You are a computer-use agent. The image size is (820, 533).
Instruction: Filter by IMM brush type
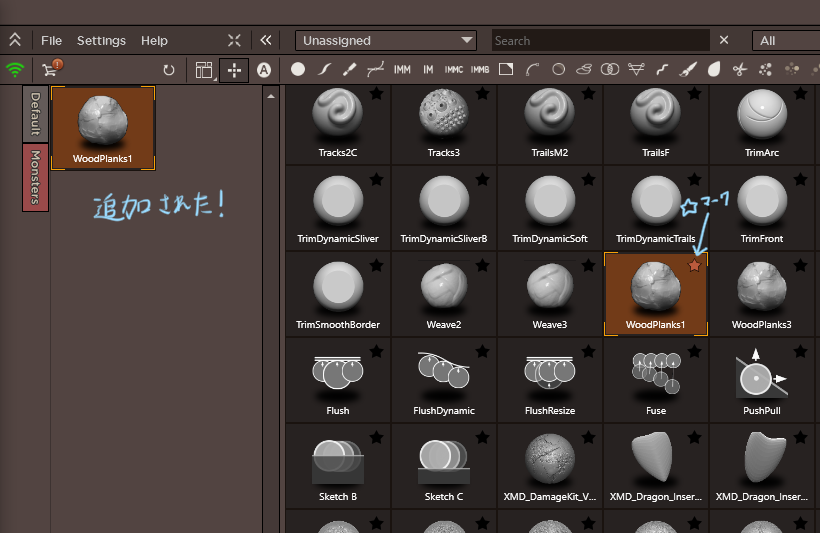coord(402,70)
